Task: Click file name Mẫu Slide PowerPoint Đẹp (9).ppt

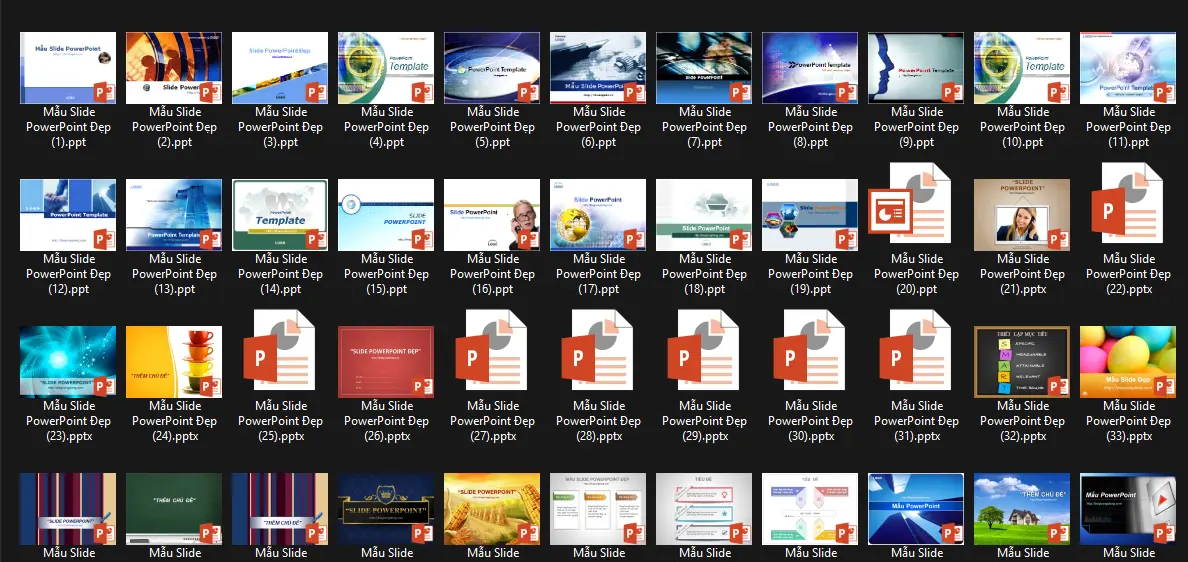Action: [x=917, y=127]
